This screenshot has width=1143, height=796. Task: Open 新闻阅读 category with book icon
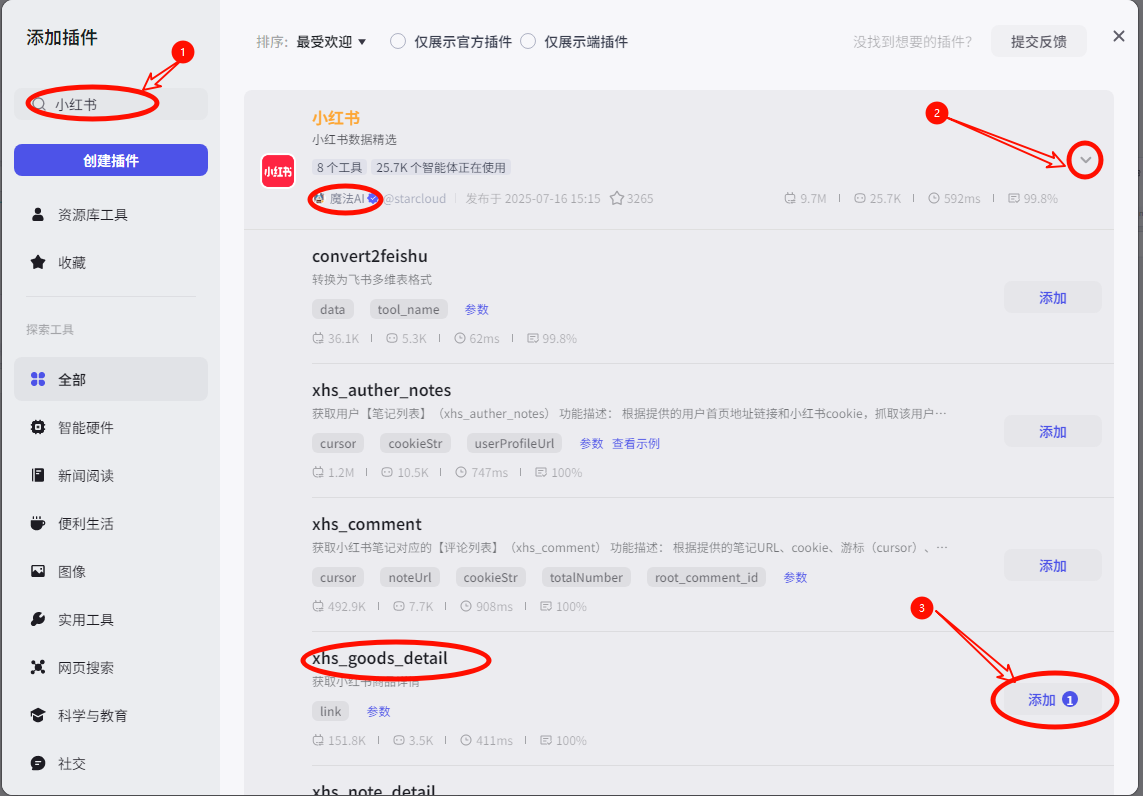coord(85,476)
